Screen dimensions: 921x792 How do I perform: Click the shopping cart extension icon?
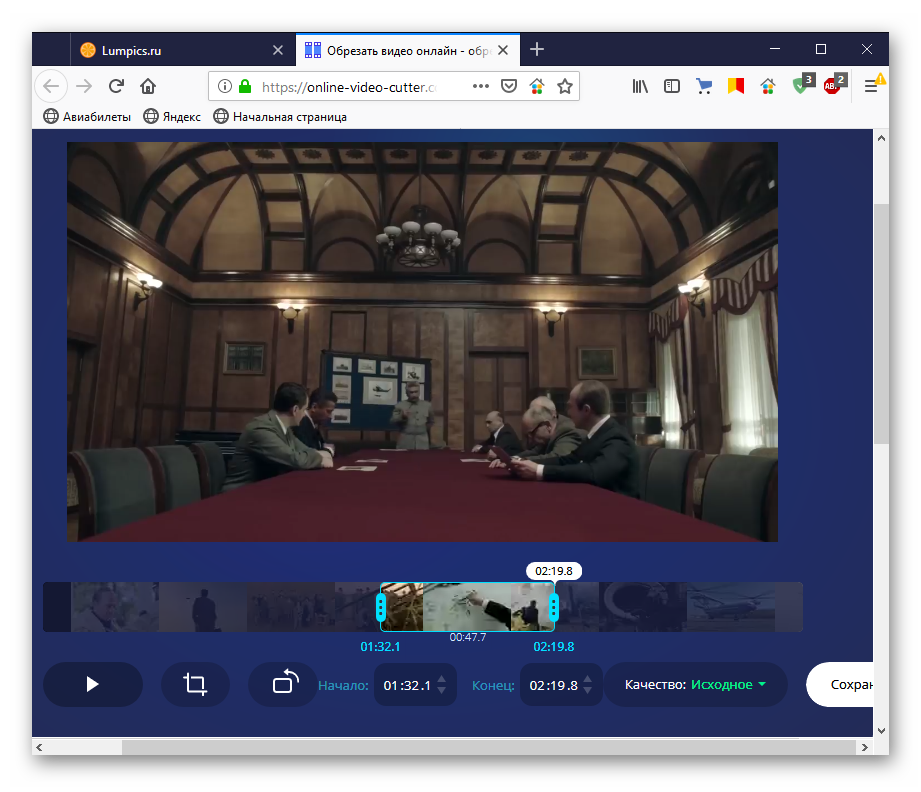[x=704, y=86]
